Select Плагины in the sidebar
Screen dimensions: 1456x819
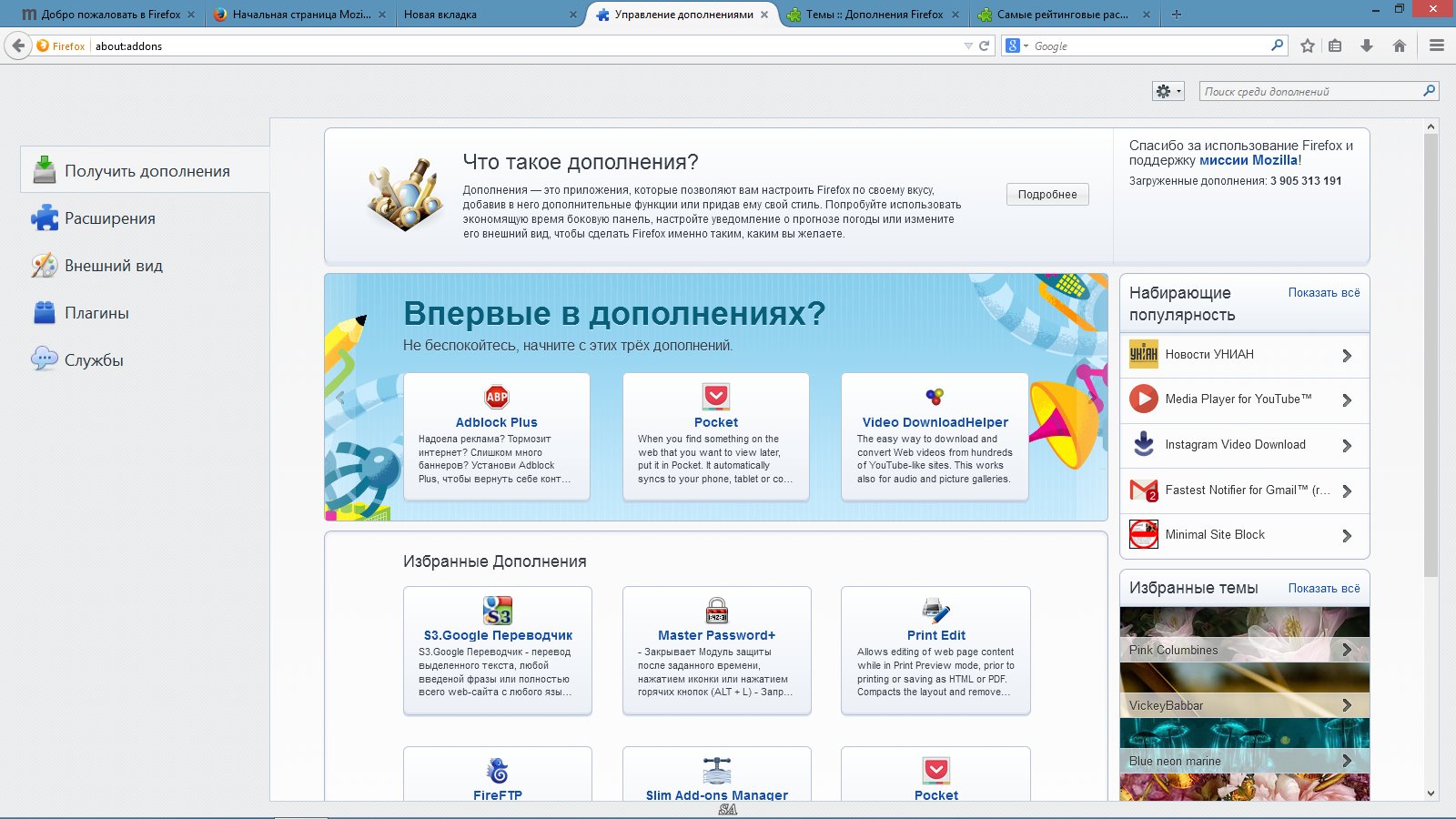coord(146,313)
